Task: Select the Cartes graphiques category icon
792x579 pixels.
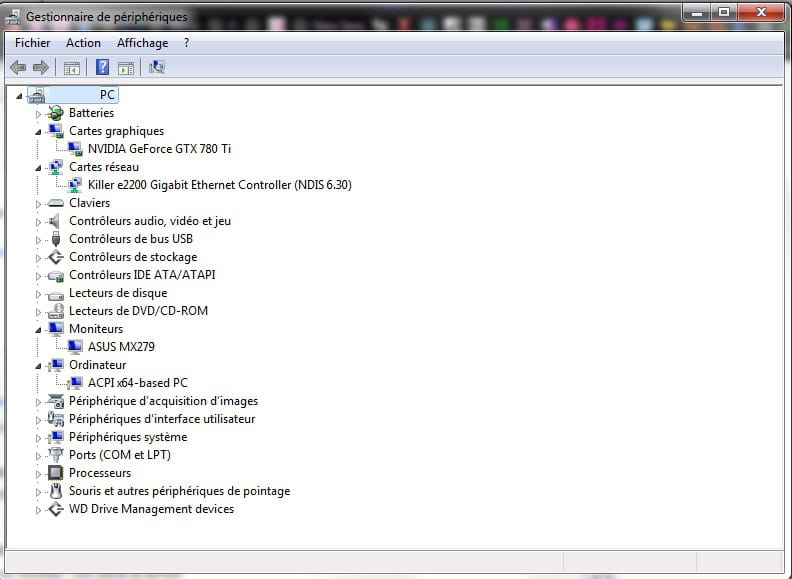Action: pyautogui.click(x=56, y=131)
